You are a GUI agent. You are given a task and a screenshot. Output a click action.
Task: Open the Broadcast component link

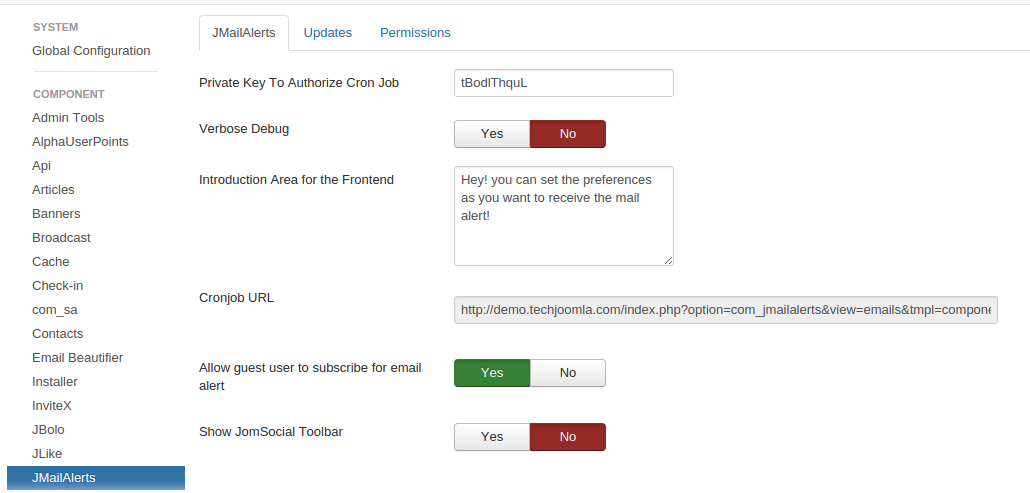61,238
